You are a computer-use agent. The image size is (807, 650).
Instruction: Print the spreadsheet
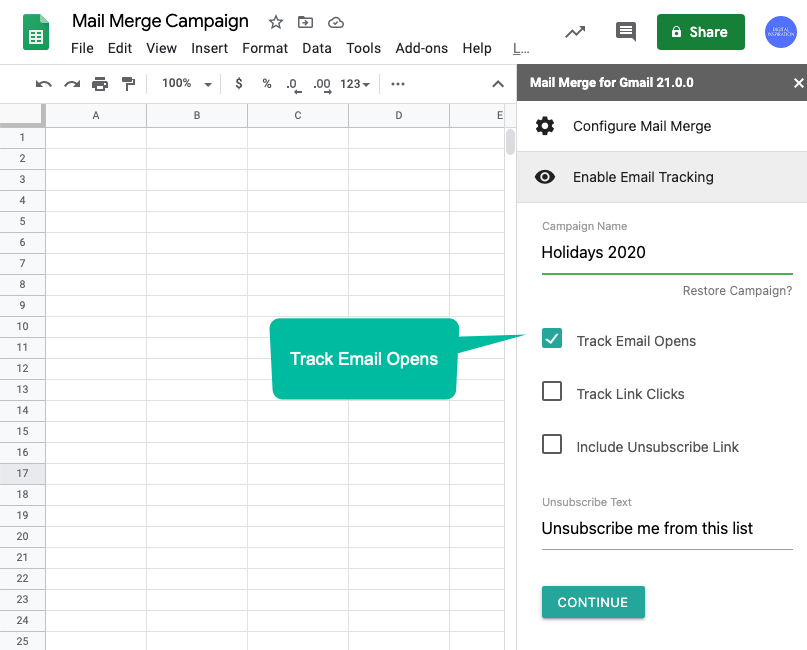[x=100, y=84]
